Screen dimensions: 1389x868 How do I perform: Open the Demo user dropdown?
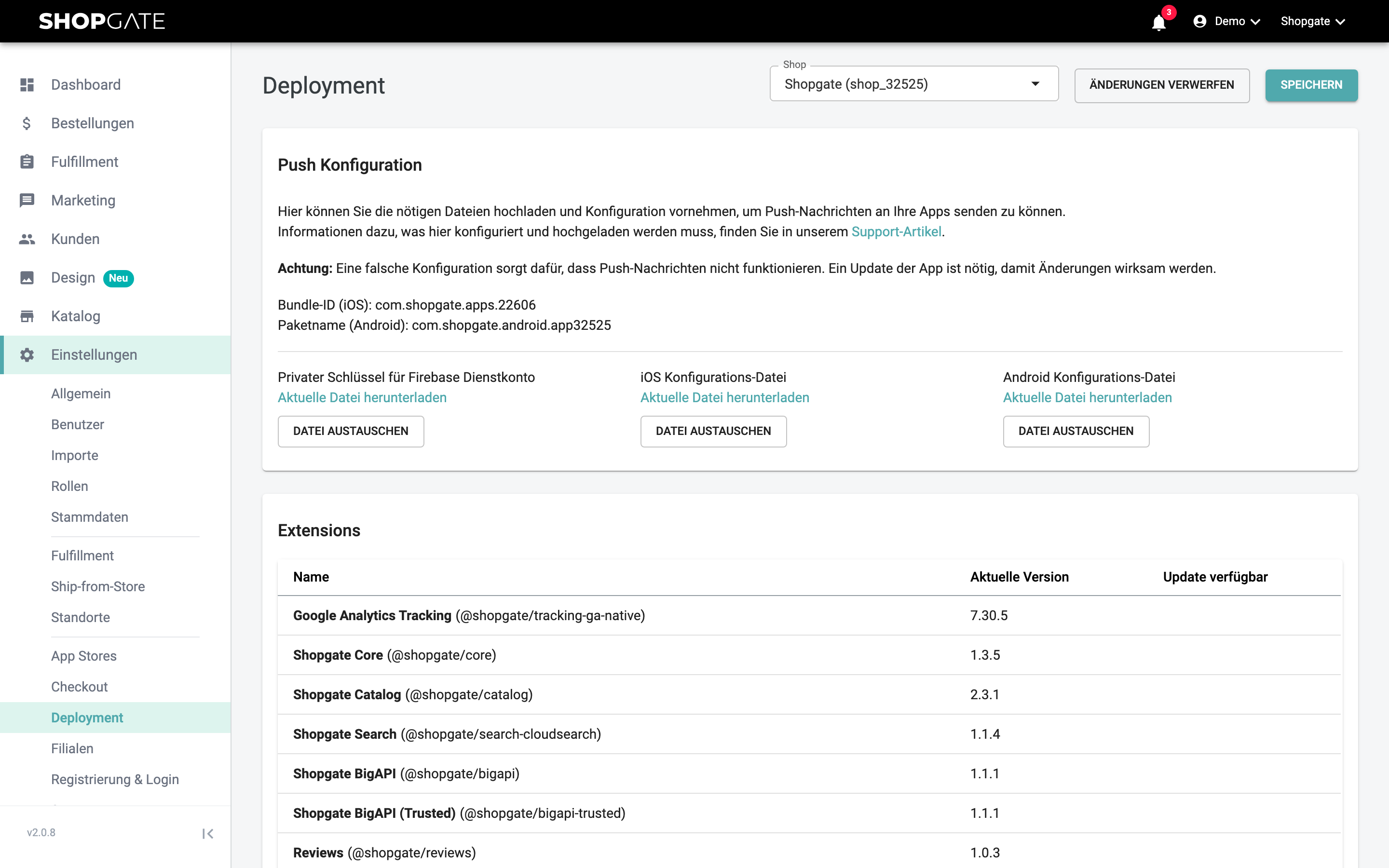[x=1227, y=21]
